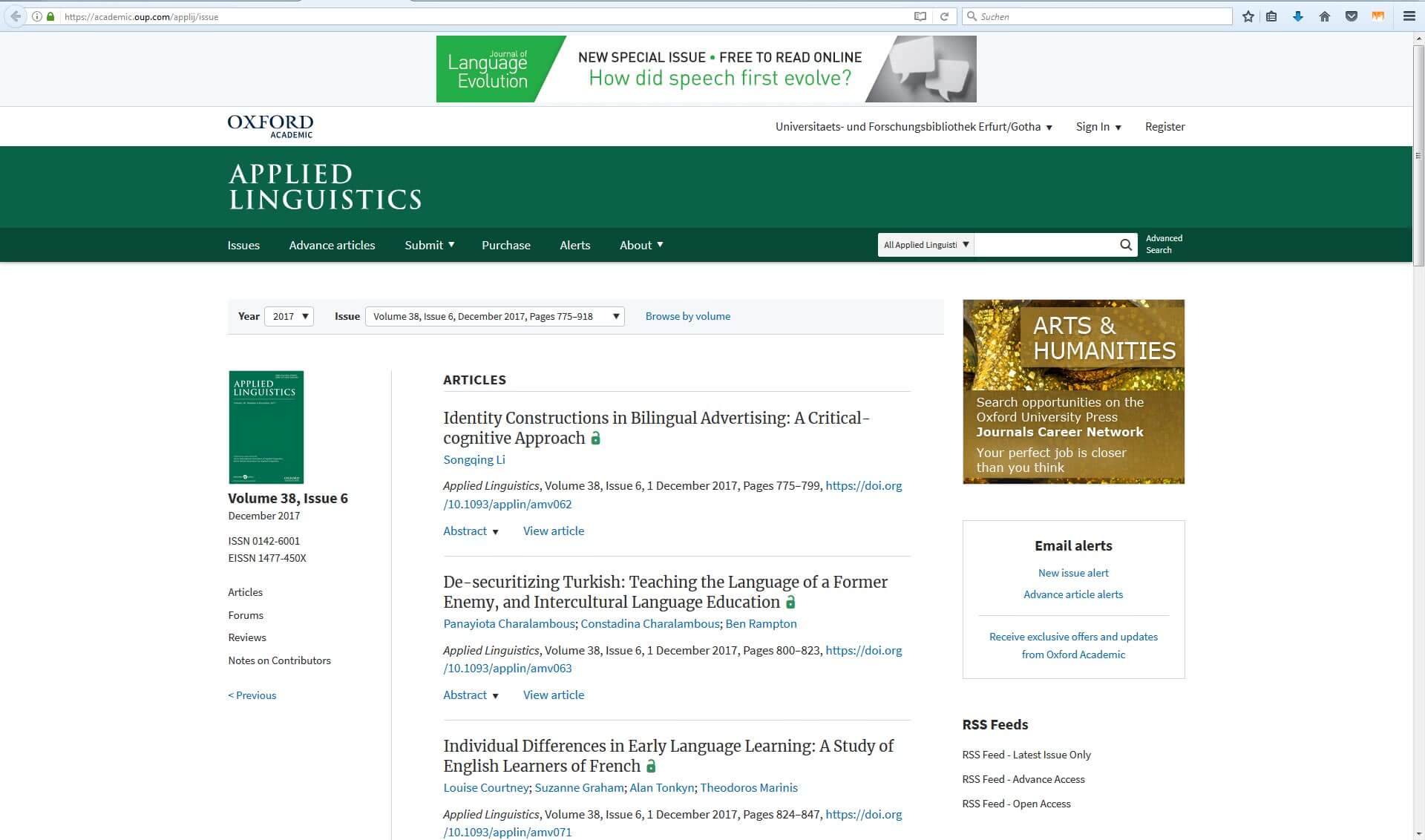
Task: Open author Songqing Li's link
Action: coord(474,459)
